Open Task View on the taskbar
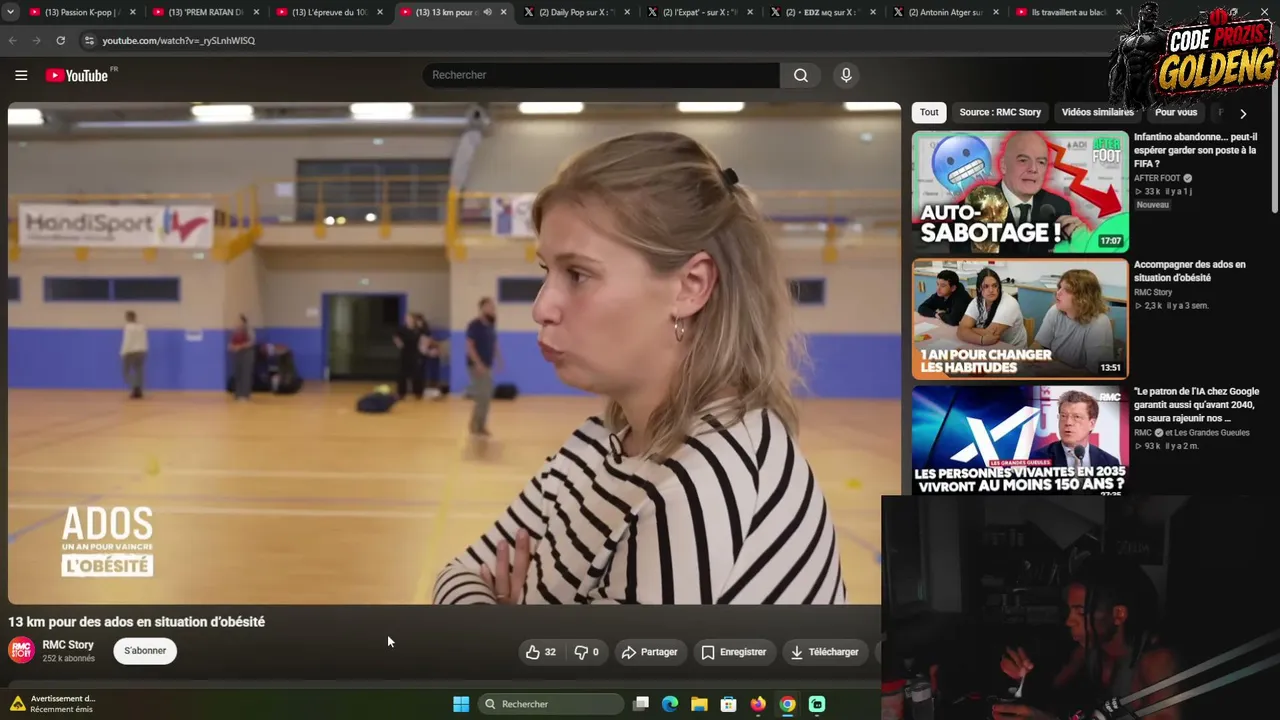The image size is (1280, 720). click(x=641, y=704)
